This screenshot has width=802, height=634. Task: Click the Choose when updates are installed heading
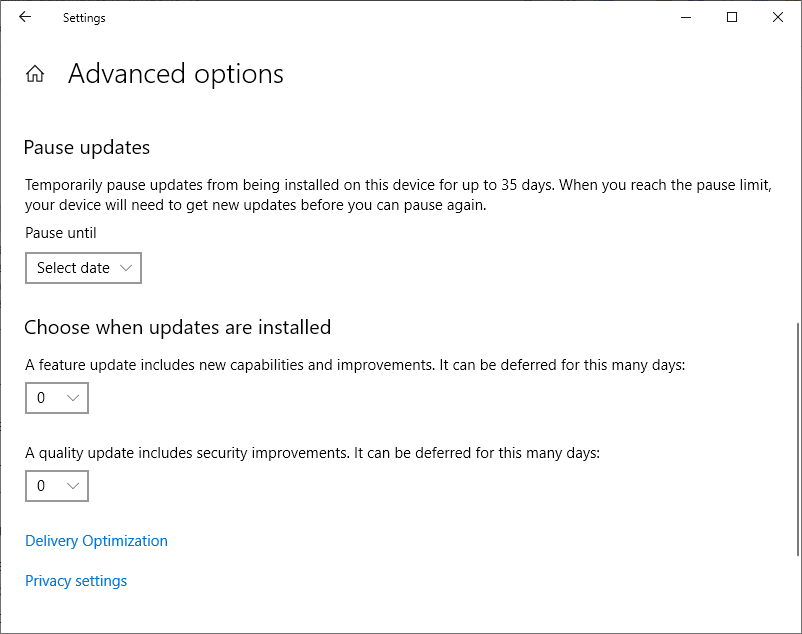[177, 328]
